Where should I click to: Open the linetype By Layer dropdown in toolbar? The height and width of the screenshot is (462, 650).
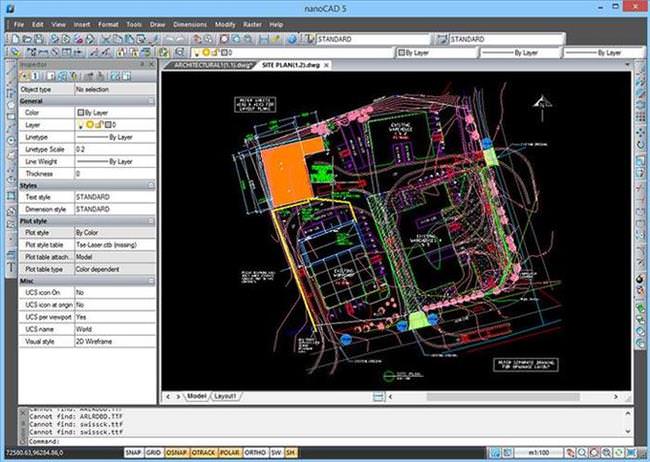click(x=520, y=53)
